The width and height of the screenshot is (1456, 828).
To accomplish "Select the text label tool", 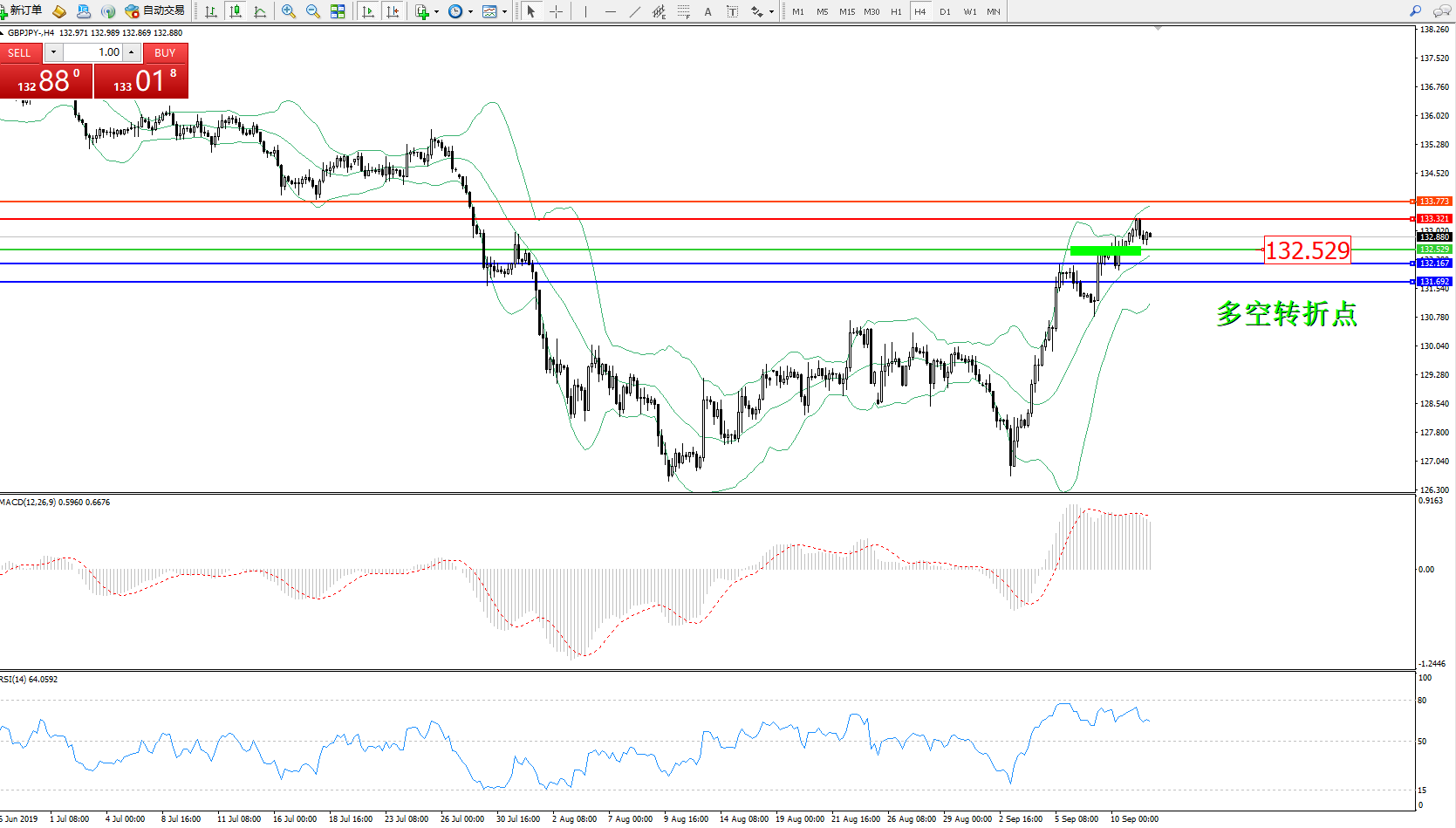I will click(707, 11).
